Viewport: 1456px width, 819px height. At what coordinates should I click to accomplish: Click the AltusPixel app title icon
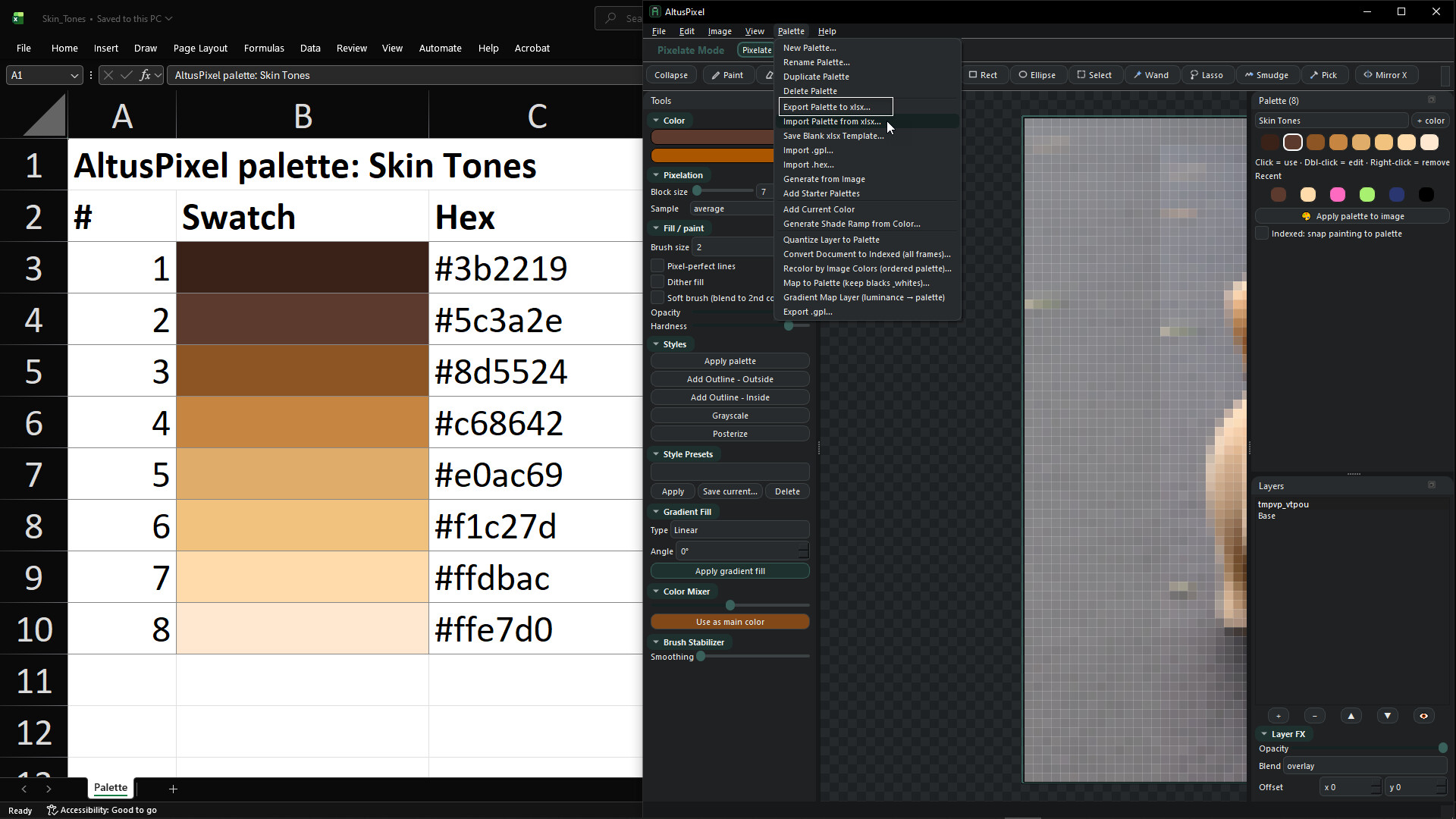pos(655,11)
